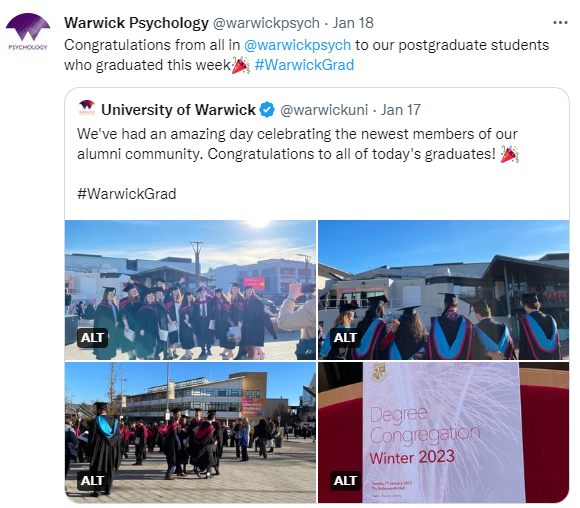View the group of graduates photo
The image size is (580, 508).
pos(190,290)
